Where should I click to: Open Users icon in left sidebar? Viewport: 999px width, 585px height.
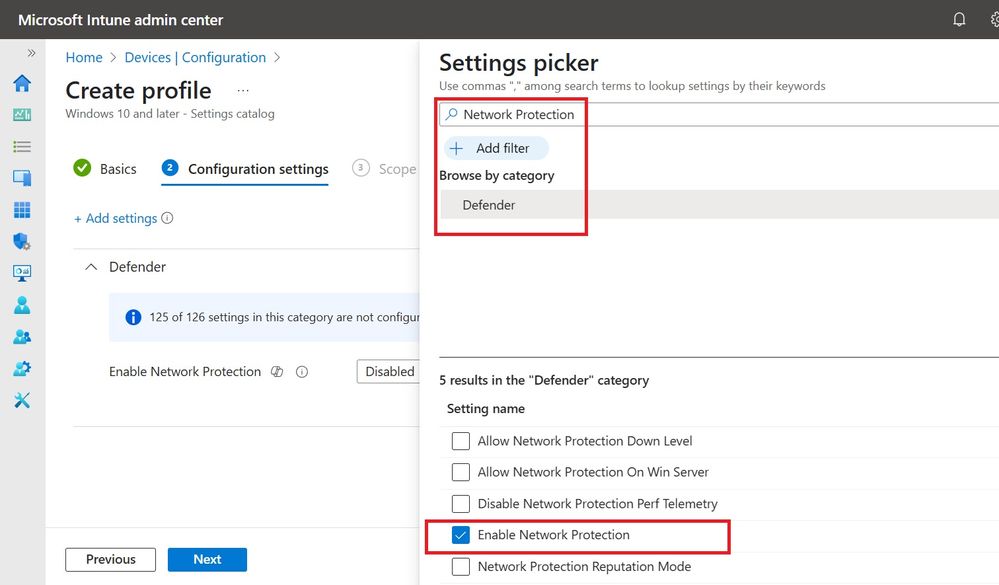(22, 305)
